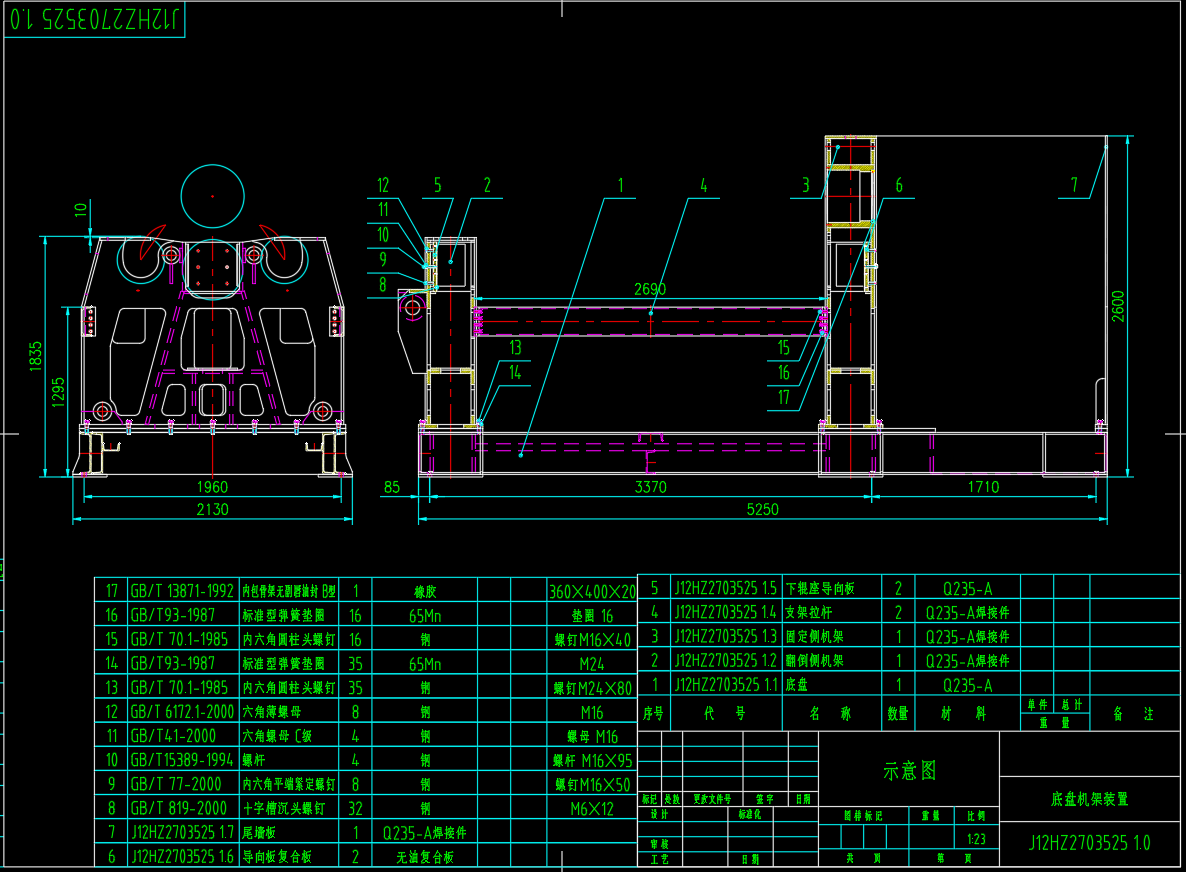Click the J12HZ2703525 1.3 code cell

(726, 636)
